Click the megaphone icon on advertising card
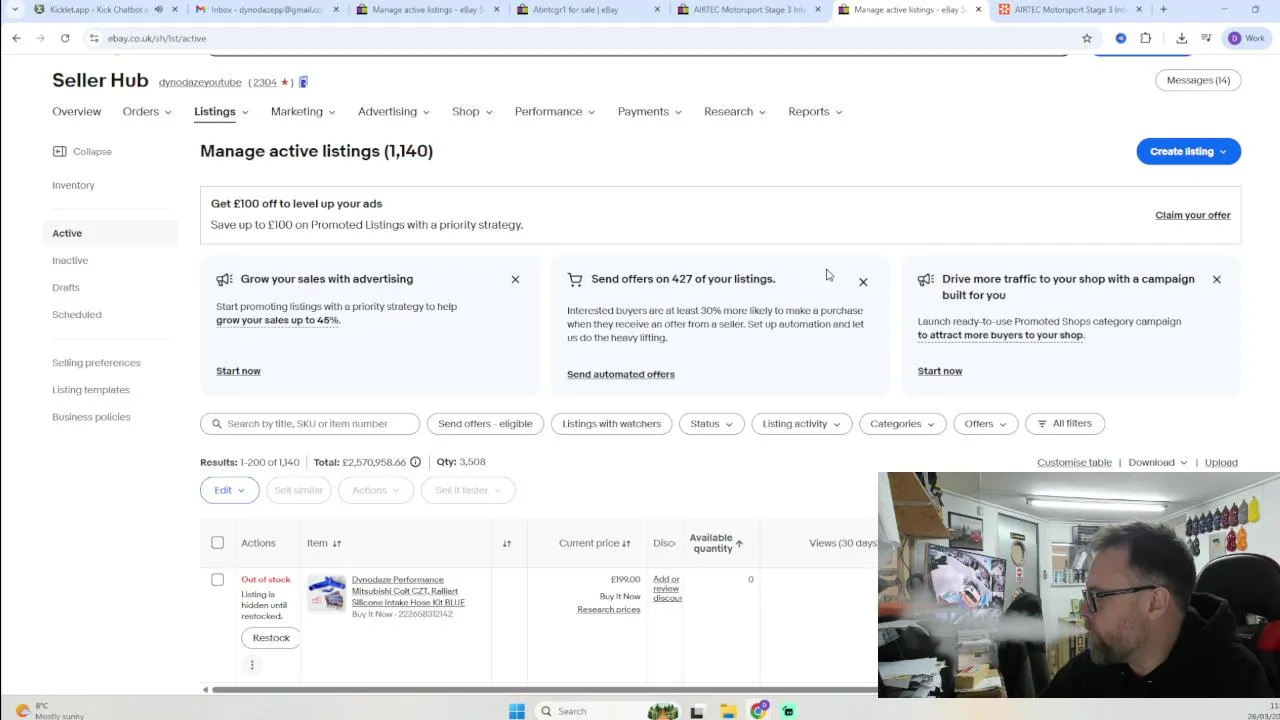The height and width of the screenshot is (720, 1280). pyautogui.click(x=224, y=280)
